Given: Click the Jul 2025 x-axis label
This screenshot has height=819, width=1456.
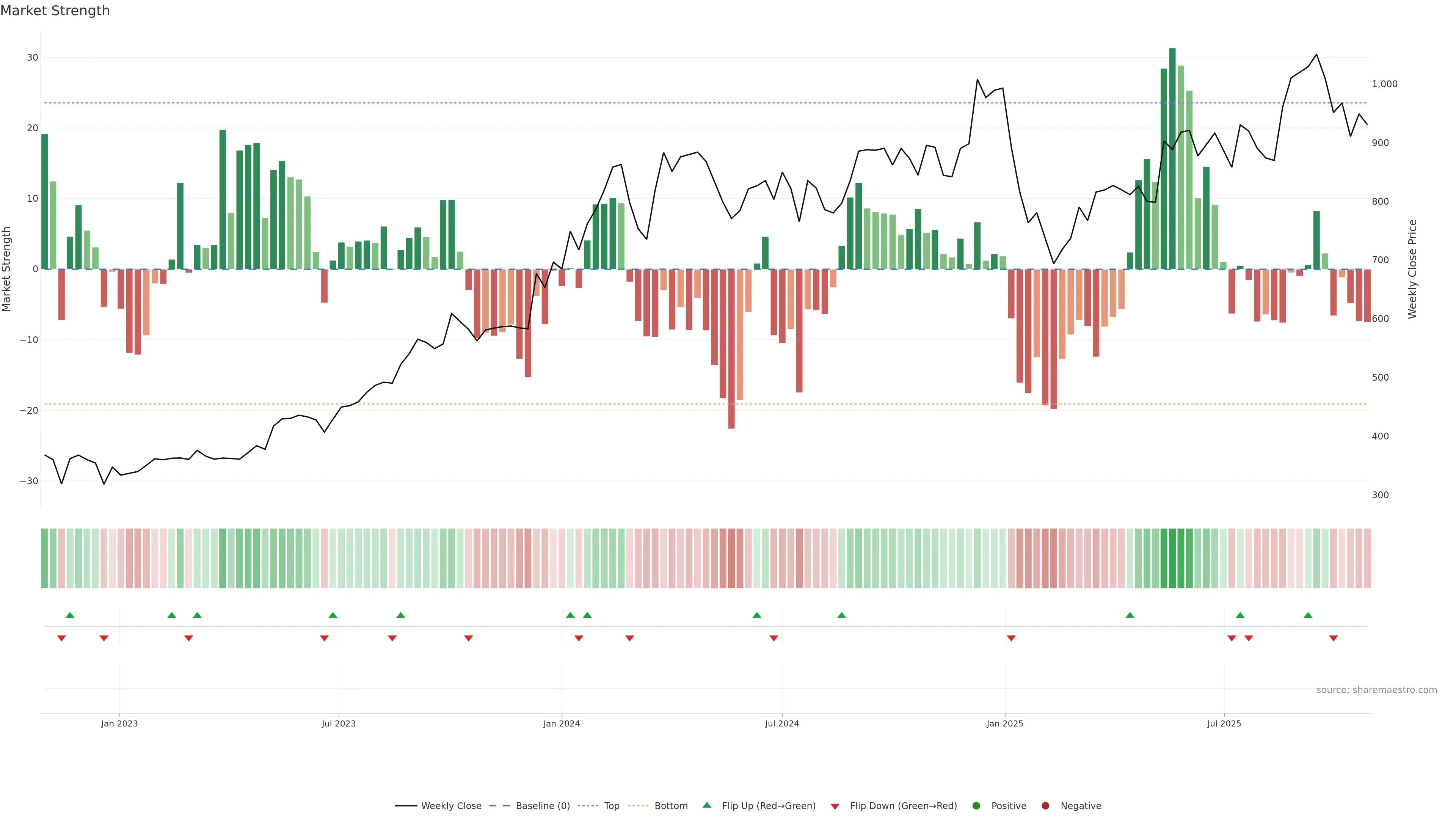Looking at the screenshot, I should 1224,723.
